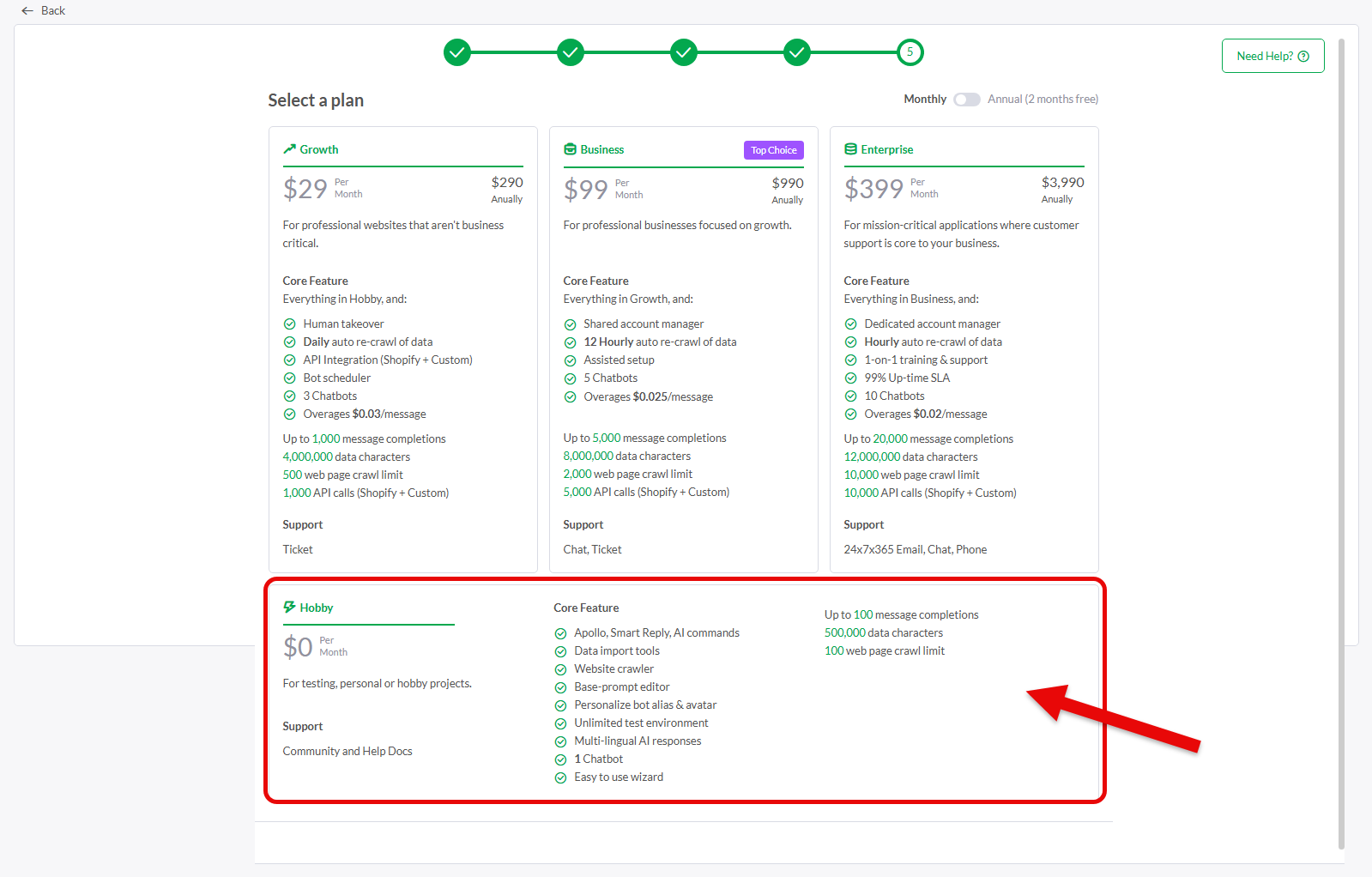The width and height of the screenshot is (1372, 877).
Task: Click the $0 Hobby price
Action: click(298, 647)
